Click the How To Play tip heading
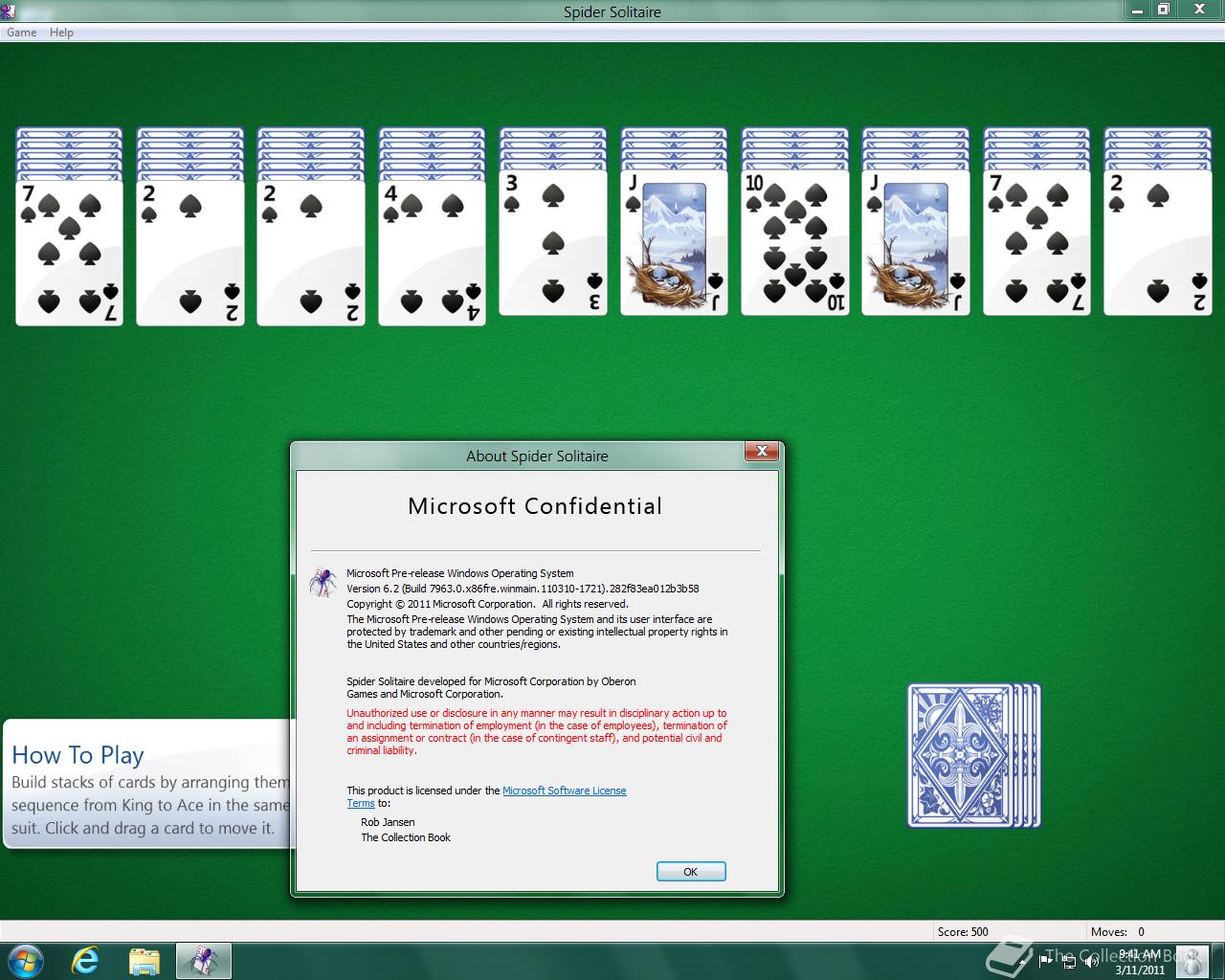The image size is (1225, 980). (78, 755)
